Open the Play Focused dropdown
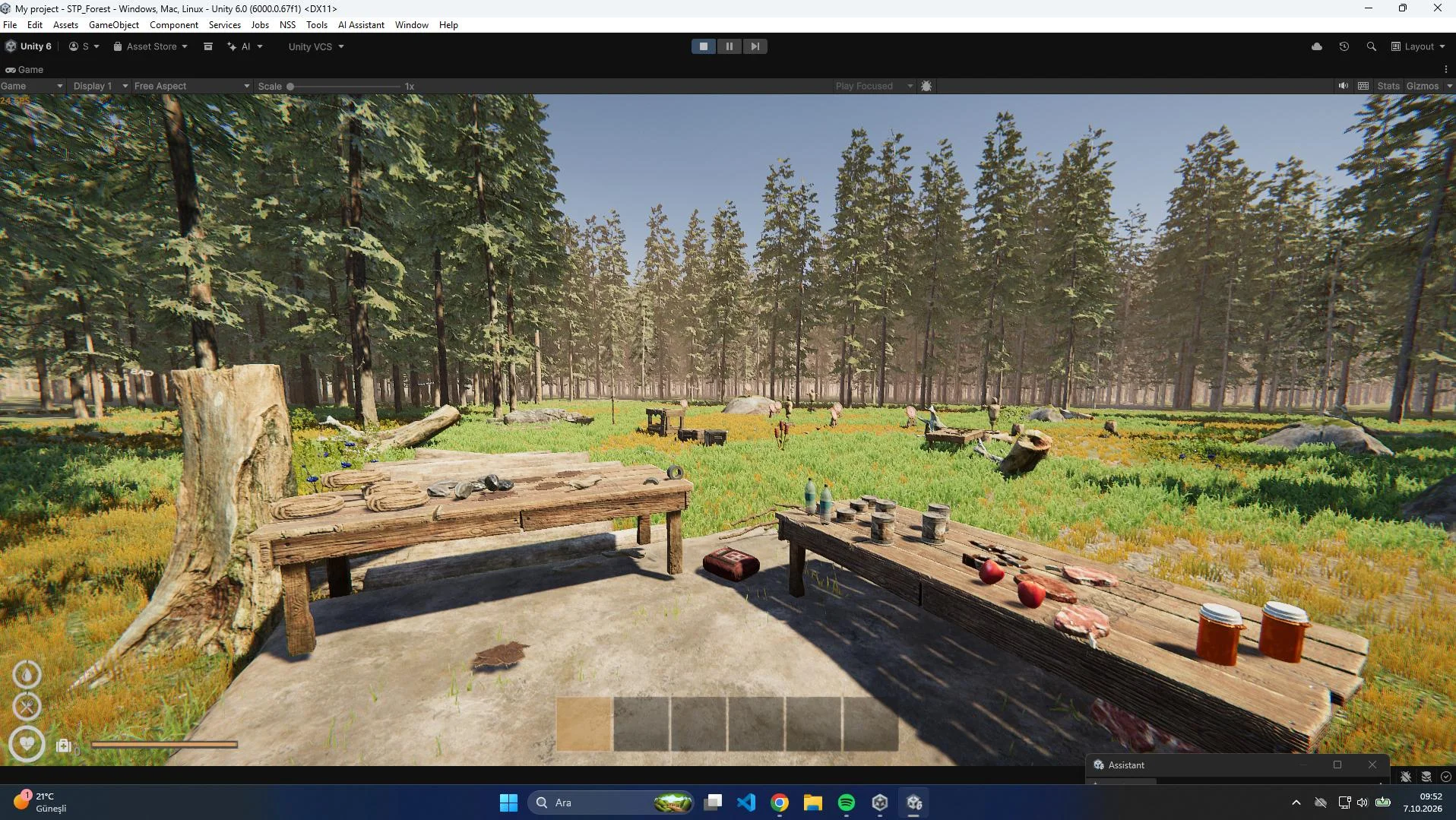This screenshot has width=1456, height=820. point(874,86)
